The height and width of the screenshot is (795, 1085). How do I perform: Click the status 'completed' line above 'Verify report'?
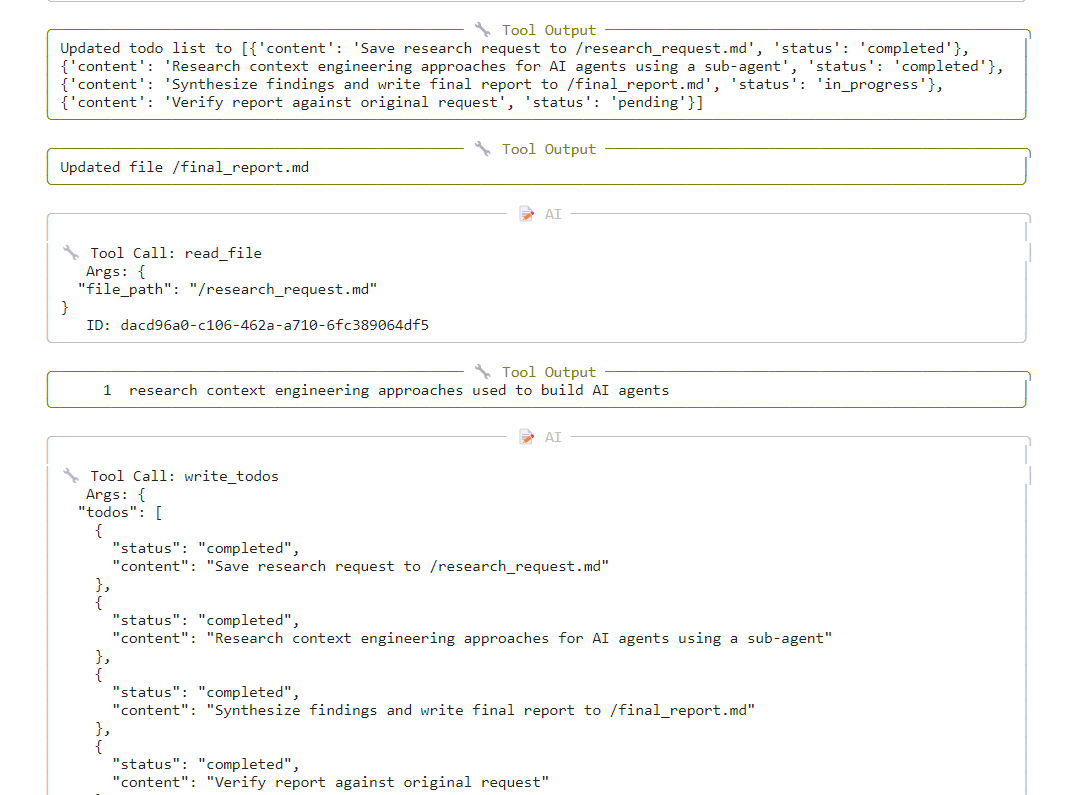(x=206, y=764)
